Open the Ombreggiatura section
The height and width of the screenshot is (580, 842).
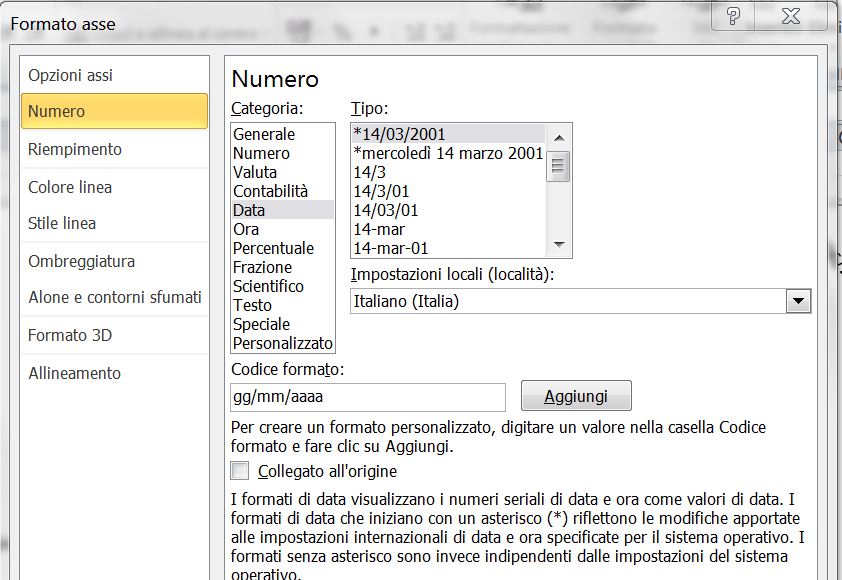81,261
